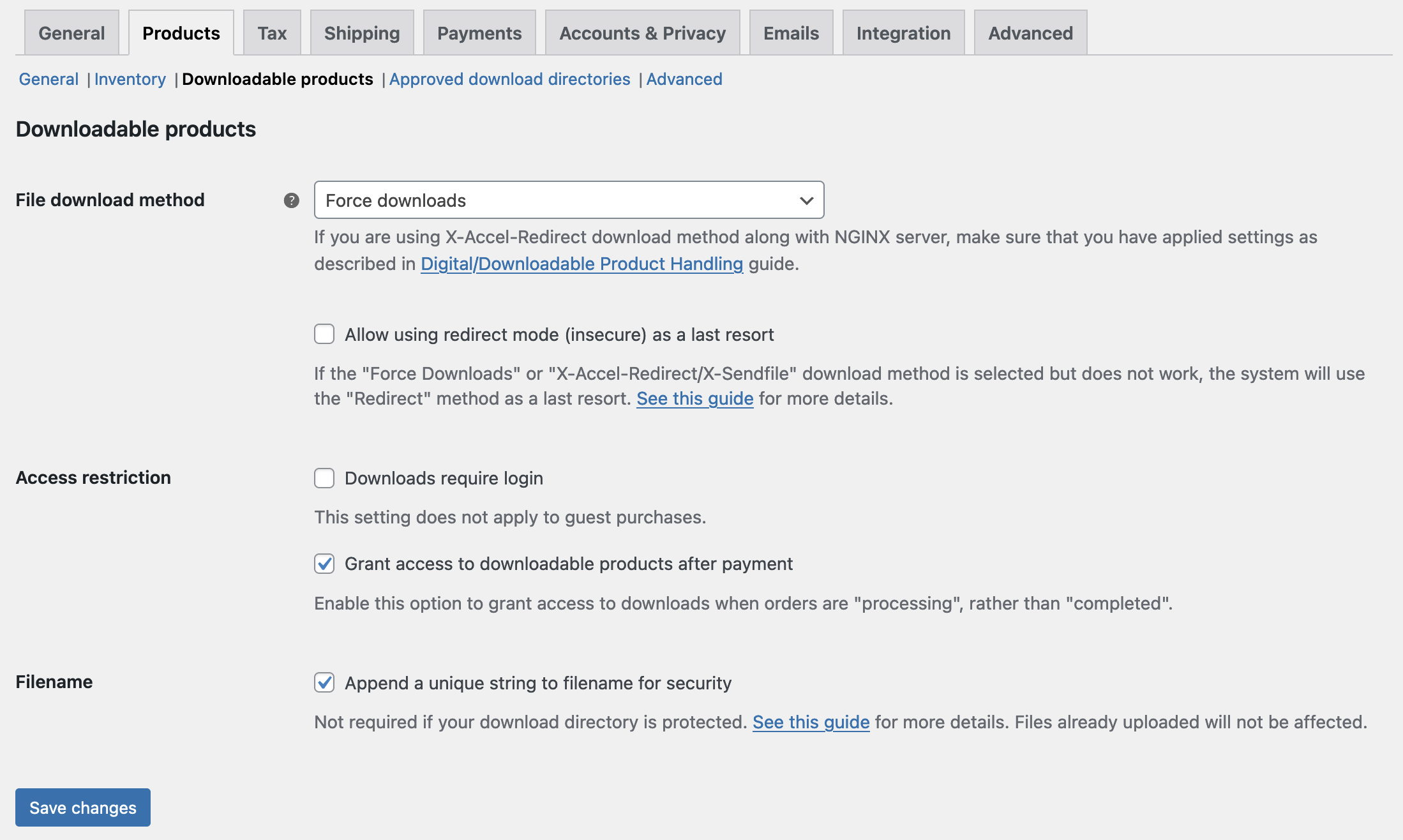This screenshot has height=840, width=1403.
Task: Click the File download method help icon
Action: coord(291,200)
